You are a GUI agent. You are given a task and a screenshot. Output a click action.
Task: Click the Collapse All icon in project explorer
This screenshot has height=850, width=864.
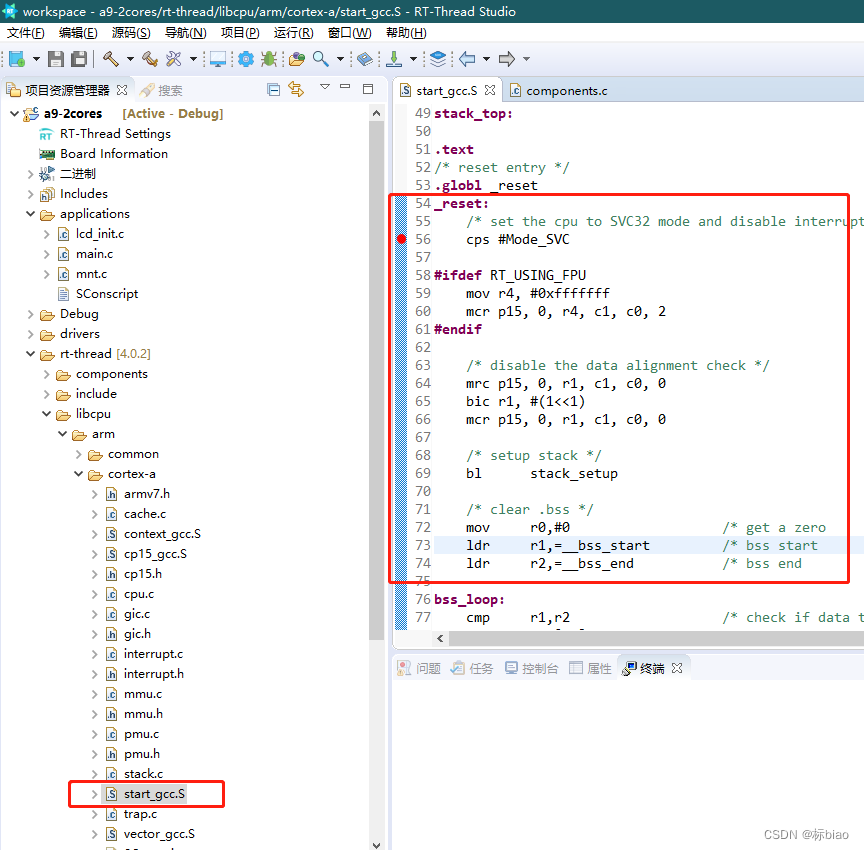pos(274,89)
